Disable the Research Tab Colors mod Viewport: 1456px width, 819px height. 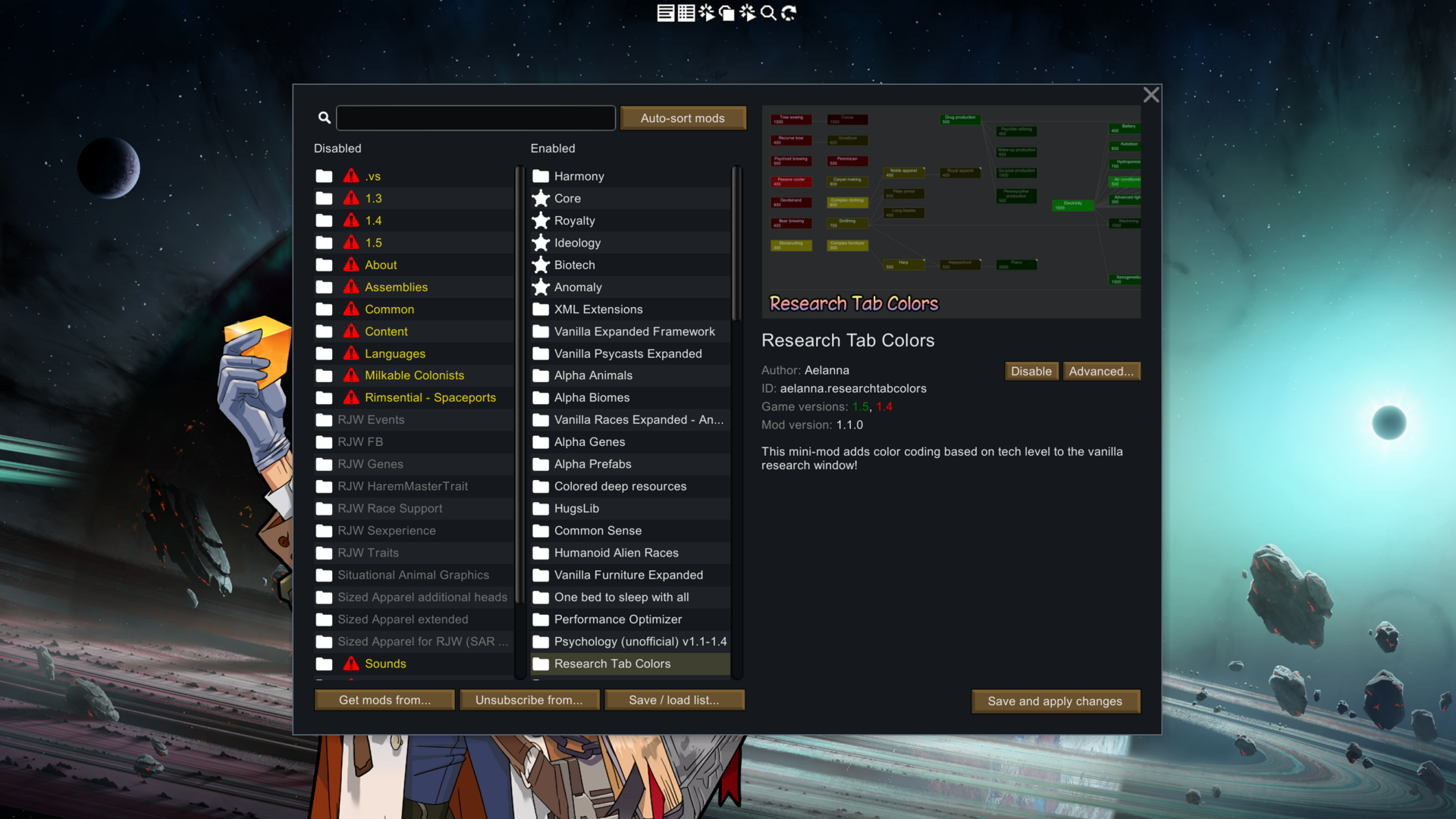coord(1031,371)
